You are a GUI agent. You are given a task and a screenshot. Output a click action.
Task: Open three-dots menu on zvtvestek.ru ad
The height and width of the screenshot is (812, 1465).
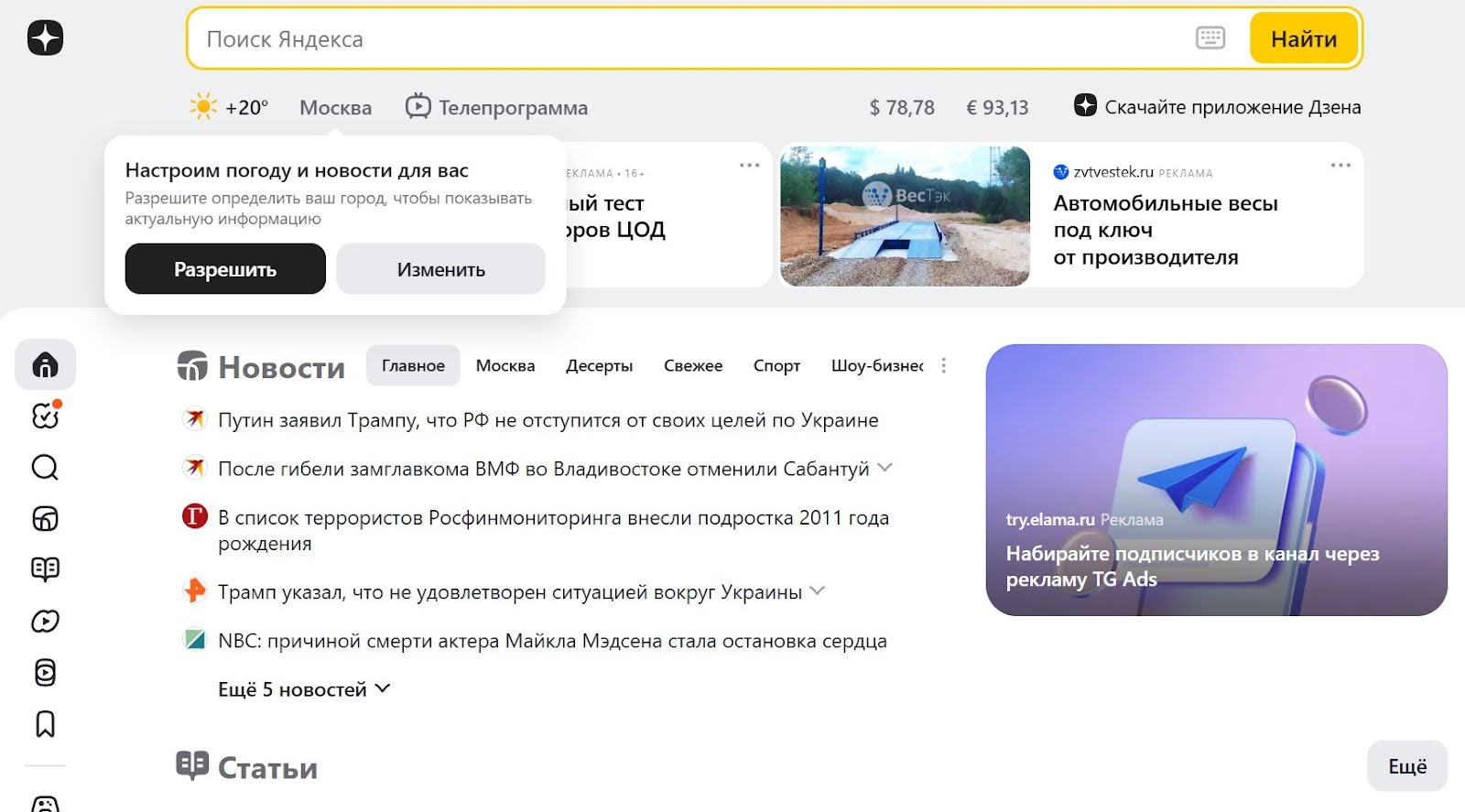1340,165
